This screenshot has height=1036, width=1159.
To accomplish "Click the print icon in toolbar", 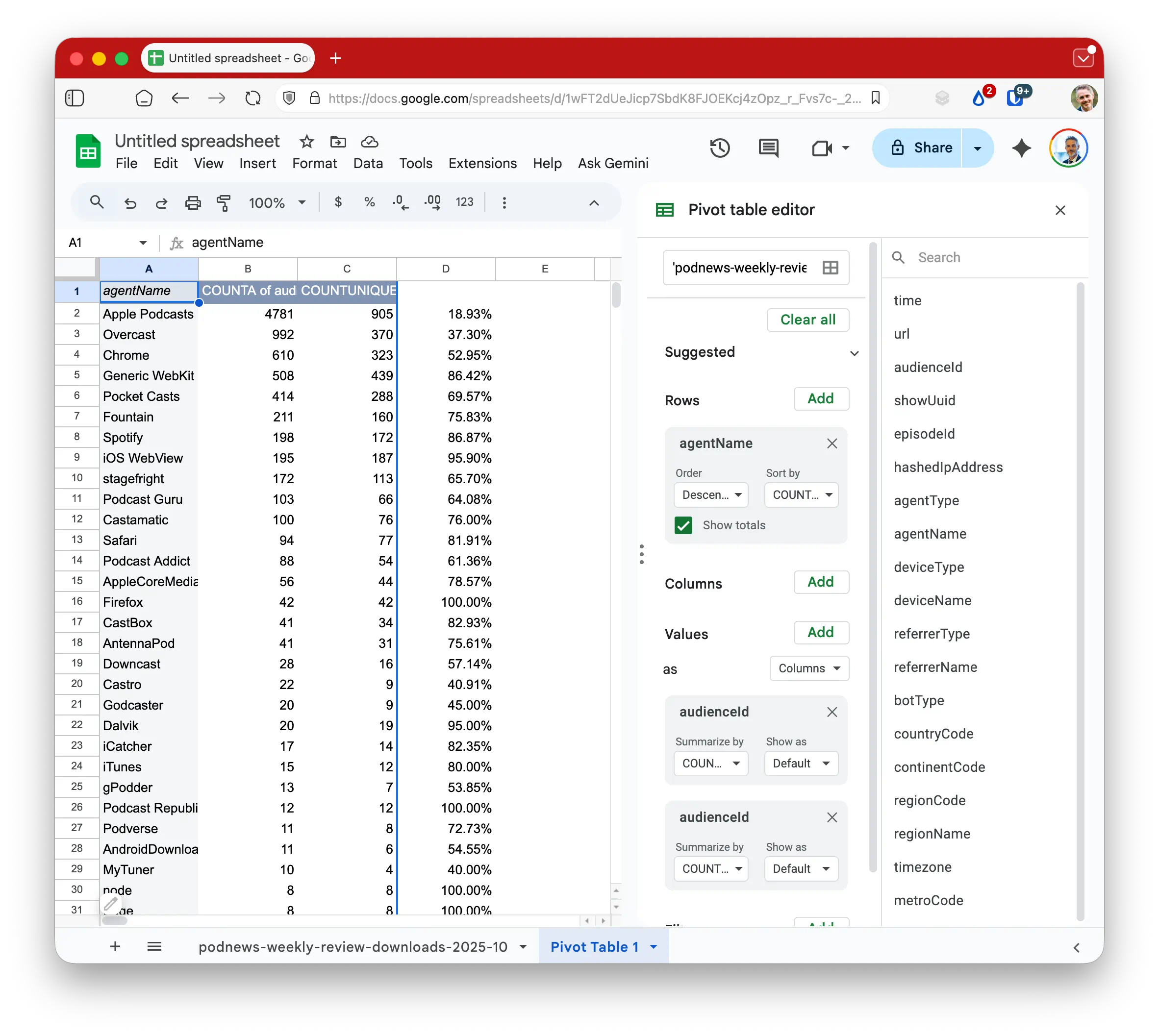I will (193, 203).
